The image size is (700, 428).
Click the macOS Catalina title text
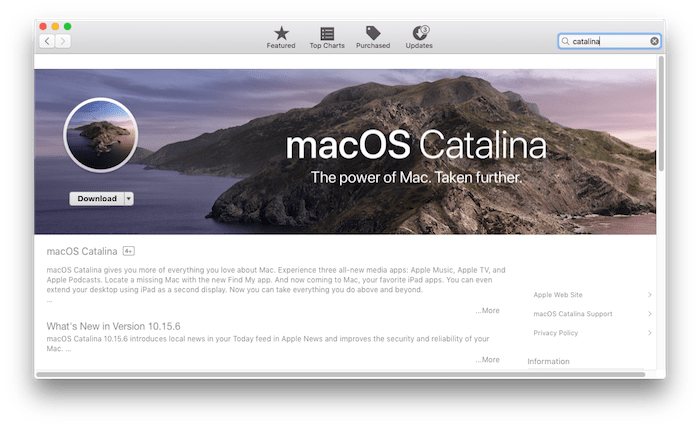[82, 252]
